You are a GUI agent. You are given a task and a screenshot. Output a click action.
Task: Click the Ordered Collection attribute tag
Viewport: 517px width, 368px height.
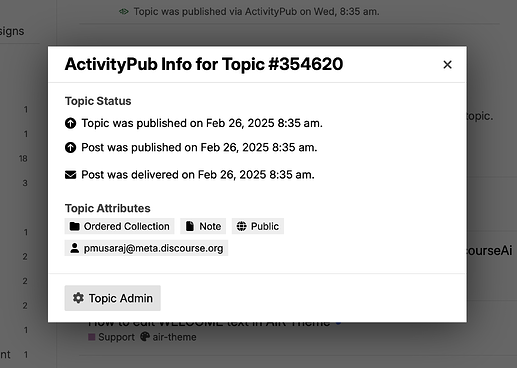pos(119,226)
